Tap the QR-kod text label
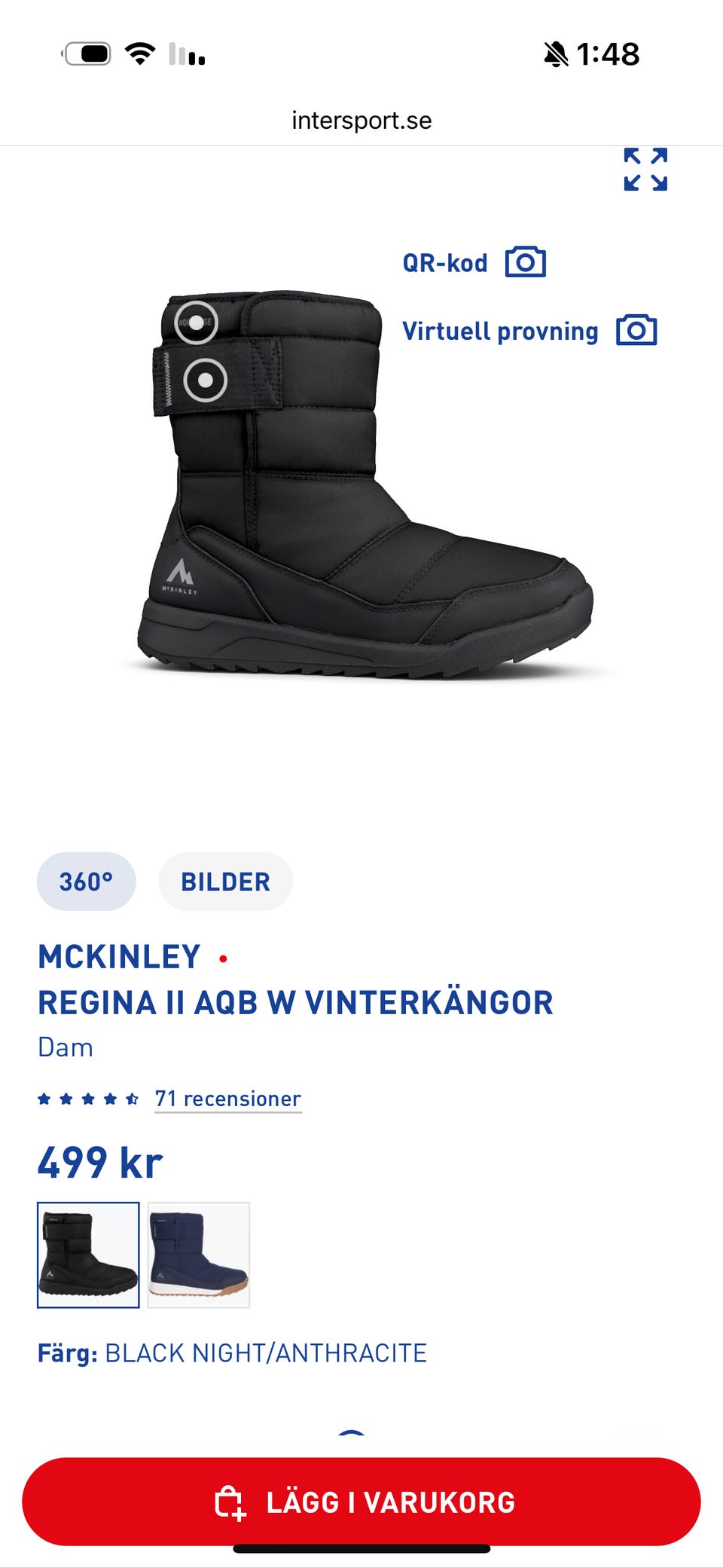 tap(445, 263)
